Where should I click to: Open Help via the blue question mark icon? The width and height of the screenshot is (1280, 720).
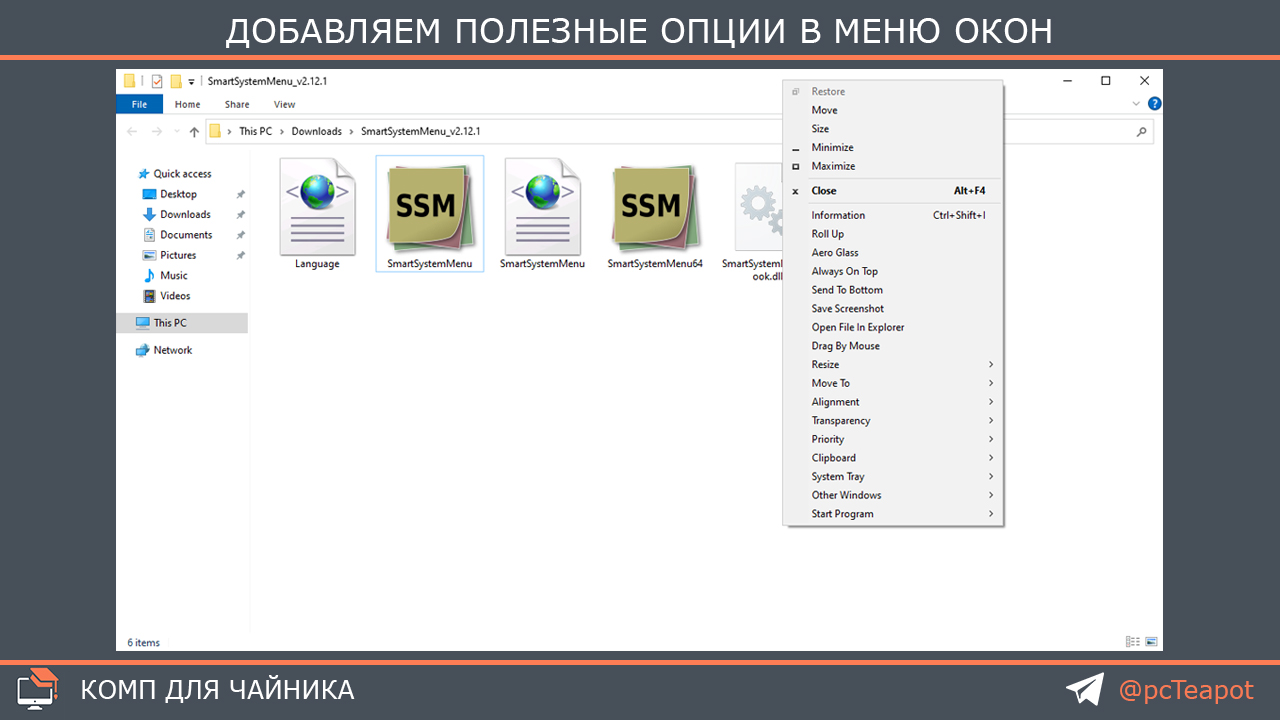pyautogui.click(x=1154, y=104)
